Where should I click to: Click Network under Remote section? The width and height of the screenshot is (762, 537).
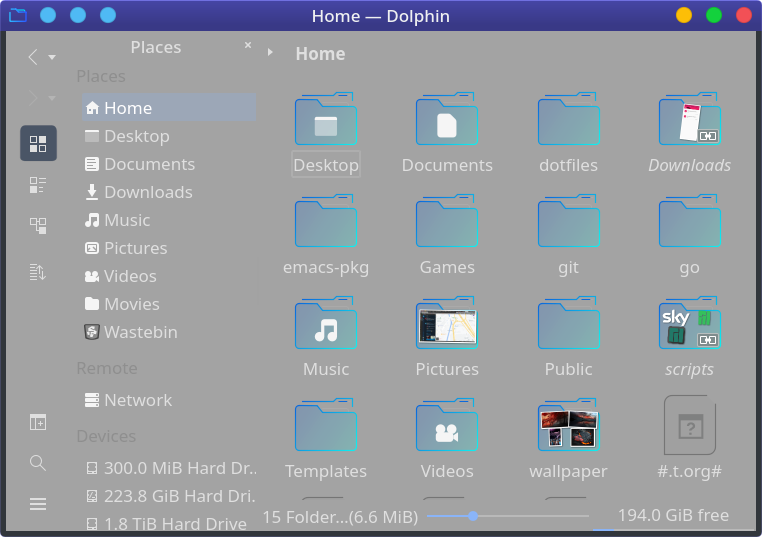(137, 400)
